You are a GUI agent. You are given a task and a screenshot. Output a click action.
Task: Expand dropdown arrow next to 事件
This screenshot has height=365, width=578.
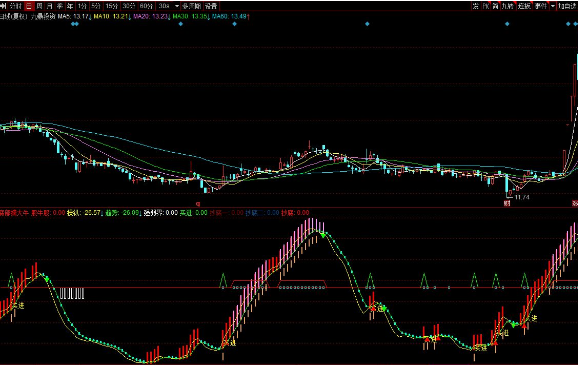553,6
